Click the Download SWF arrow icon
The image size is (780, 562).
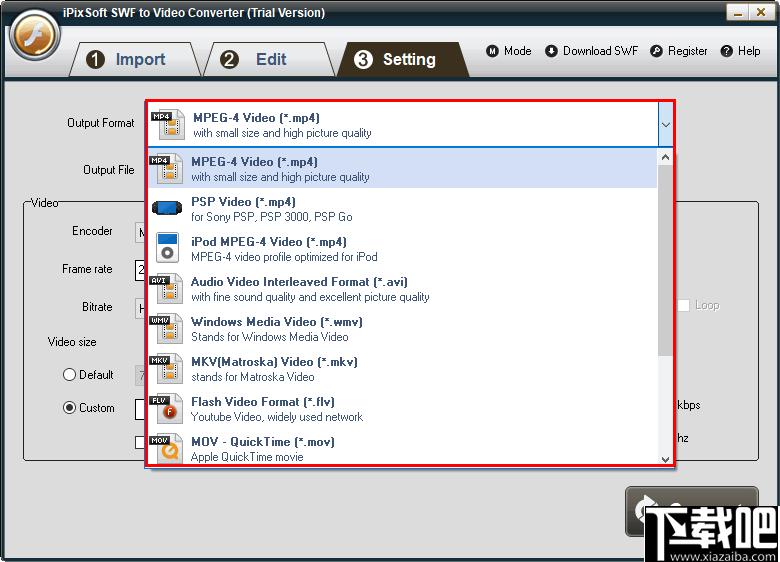point(551,51)
